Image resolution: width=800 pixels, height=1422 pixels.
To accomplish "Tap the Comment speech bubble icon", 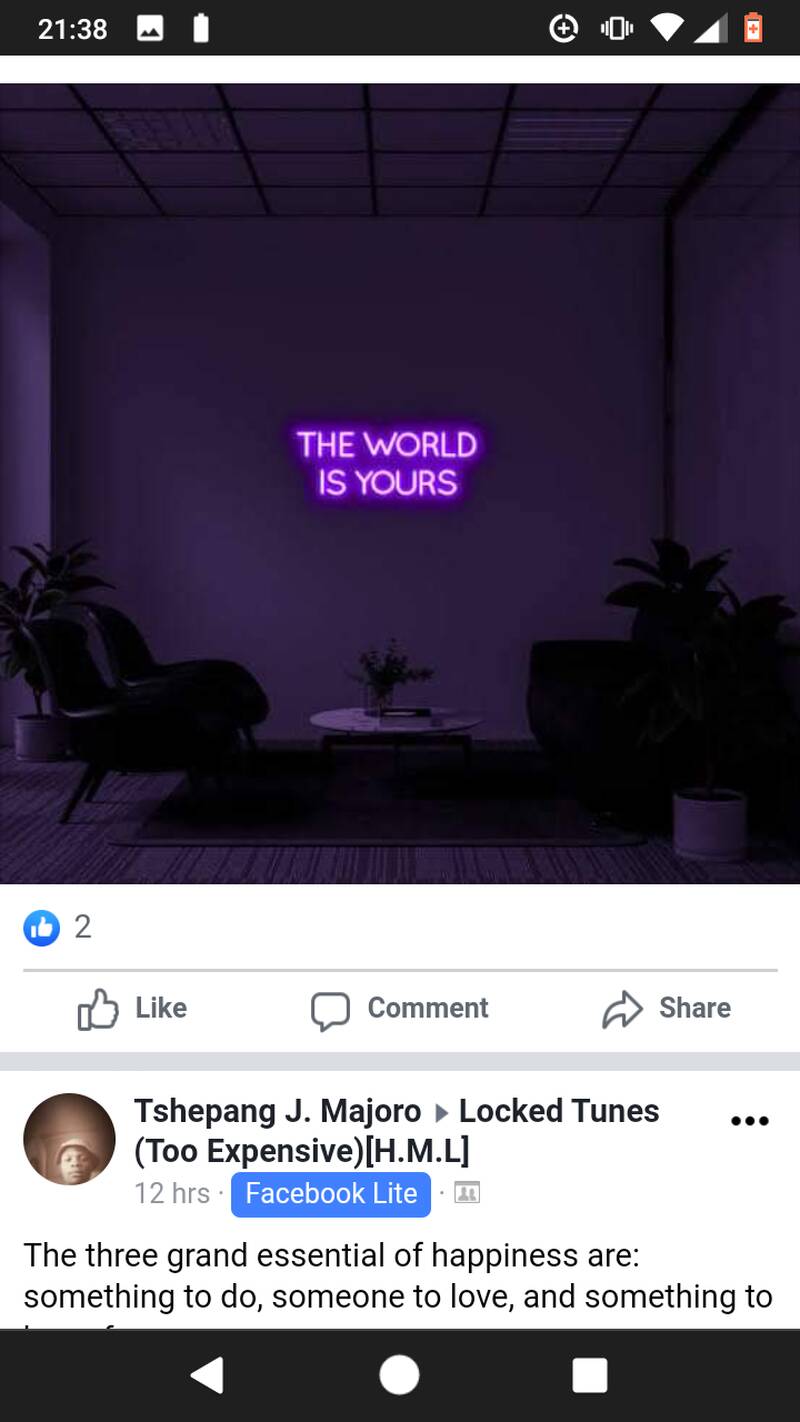I will tap(330, 1010).
